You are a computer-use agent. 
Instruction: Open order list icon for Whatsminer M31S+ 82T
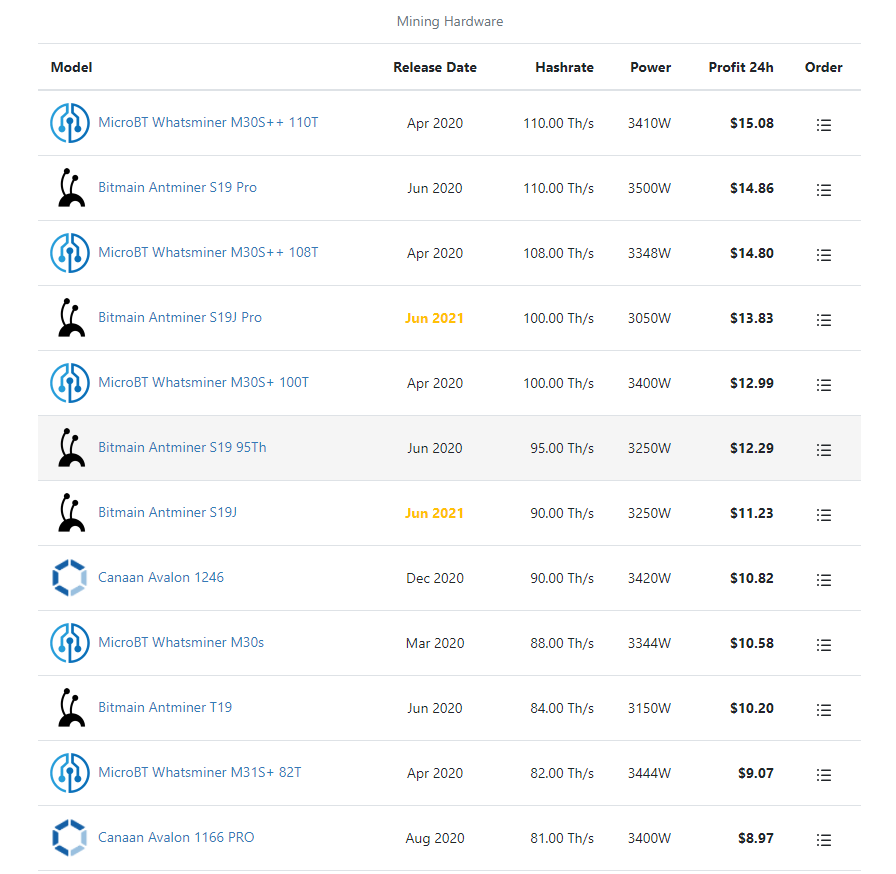coord(823,775)
